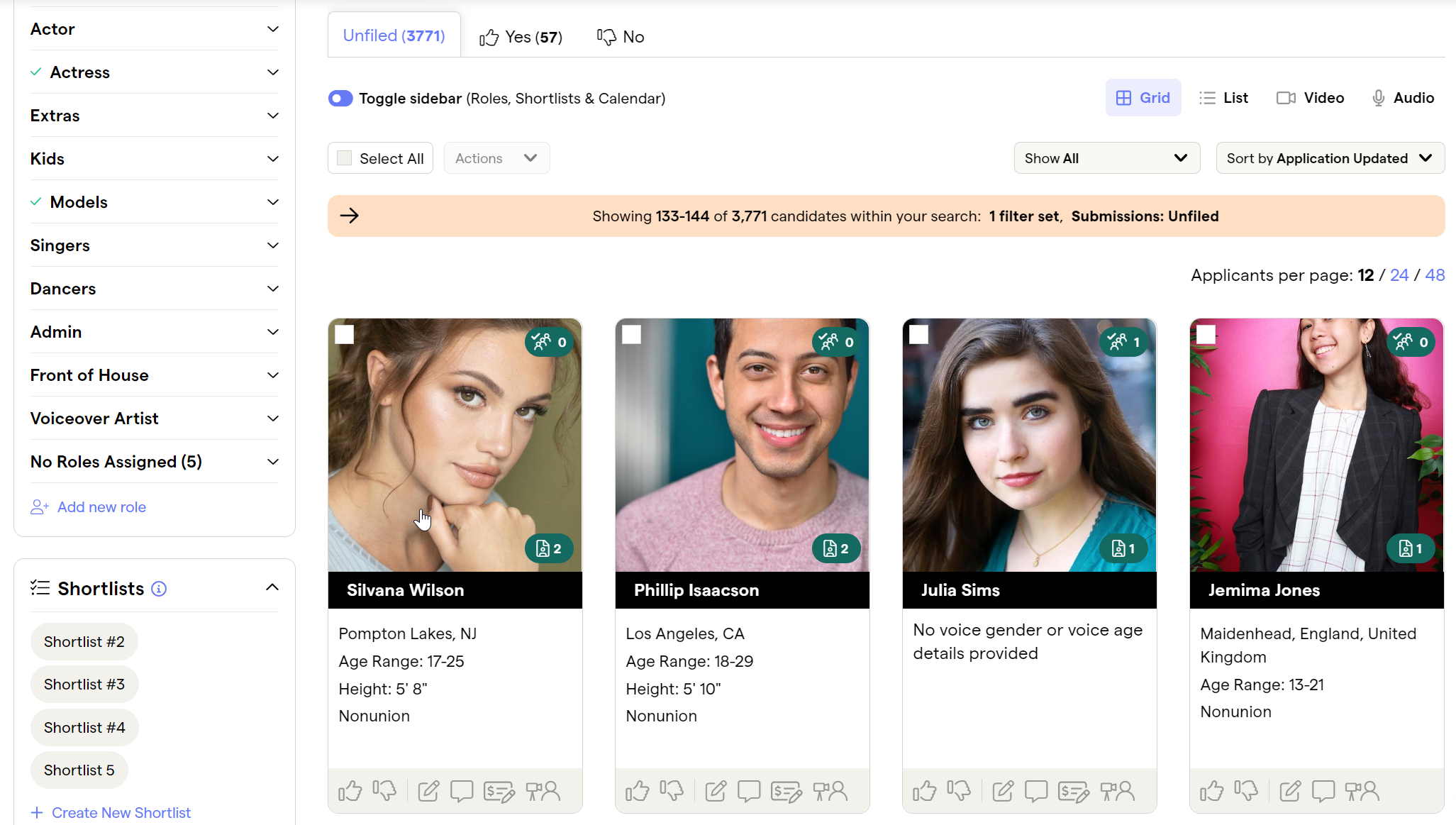Select Shortlist #3 from the shortlists list

[x=84, y=684]
